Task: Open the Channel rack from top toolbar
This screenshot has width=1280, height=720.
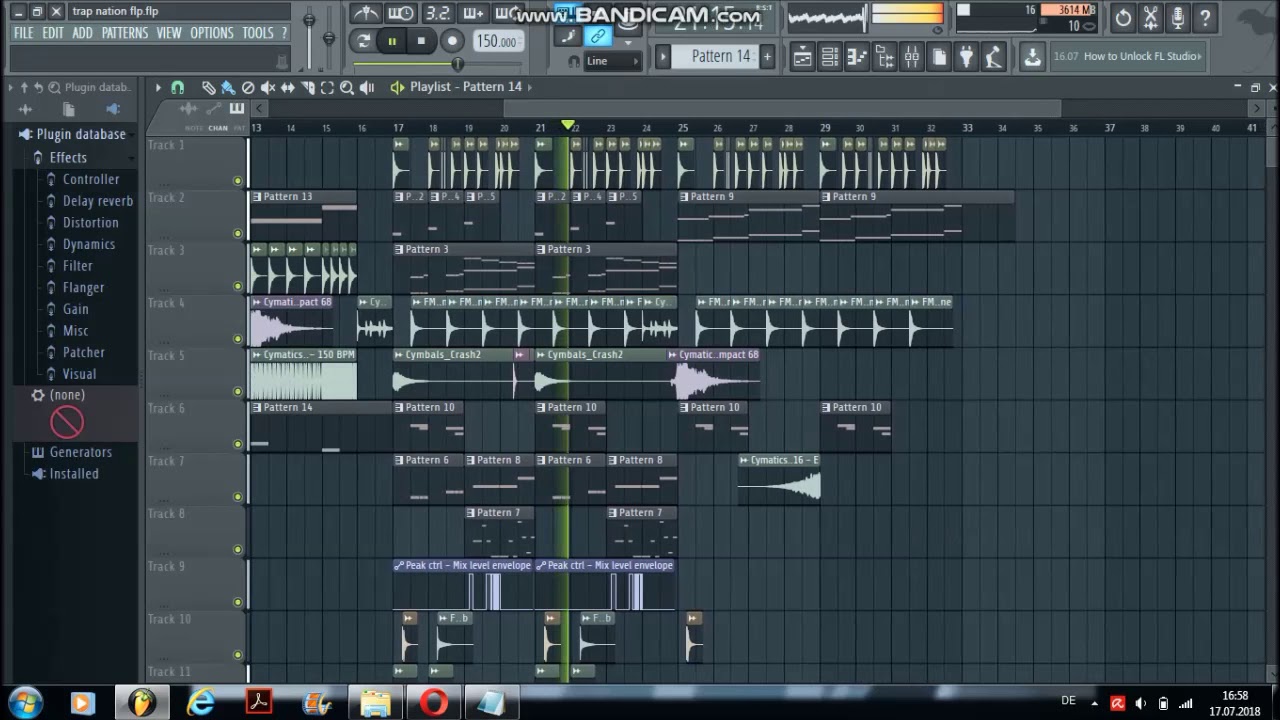Action: [830, 57]
